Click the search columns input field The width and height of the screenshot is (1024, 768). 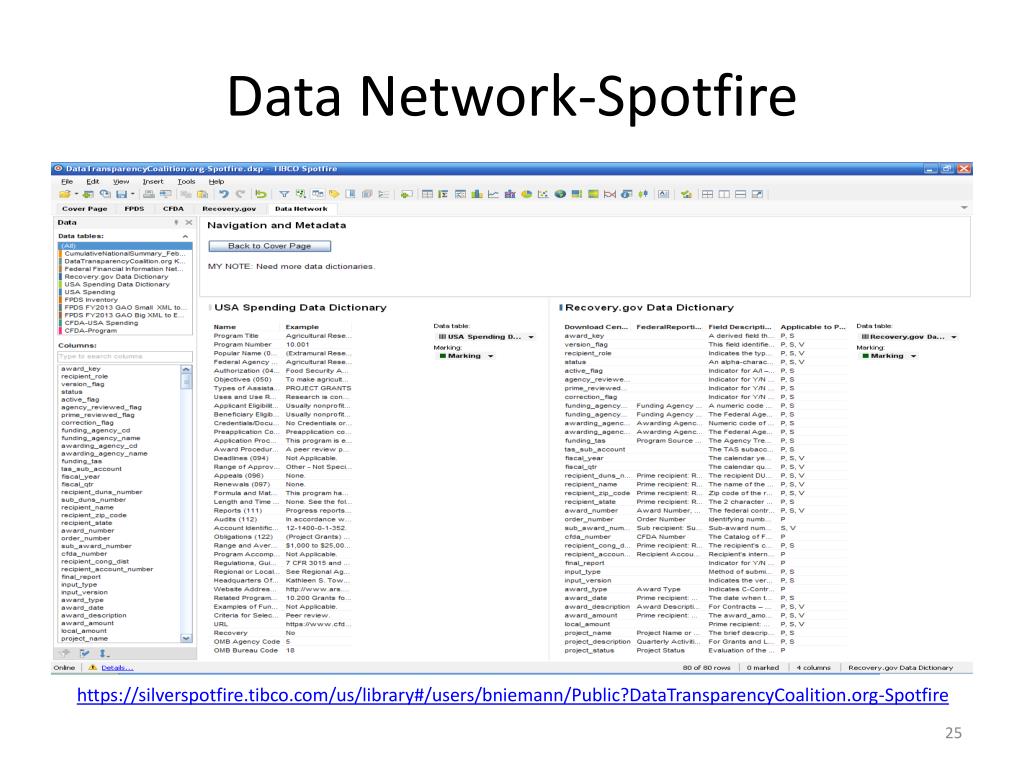click(x=125, y=357)
